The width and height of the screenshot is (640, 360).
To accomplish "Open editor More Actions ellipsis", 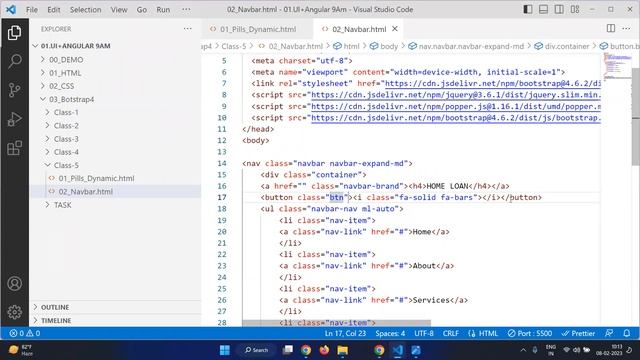I will coord(626,28).
